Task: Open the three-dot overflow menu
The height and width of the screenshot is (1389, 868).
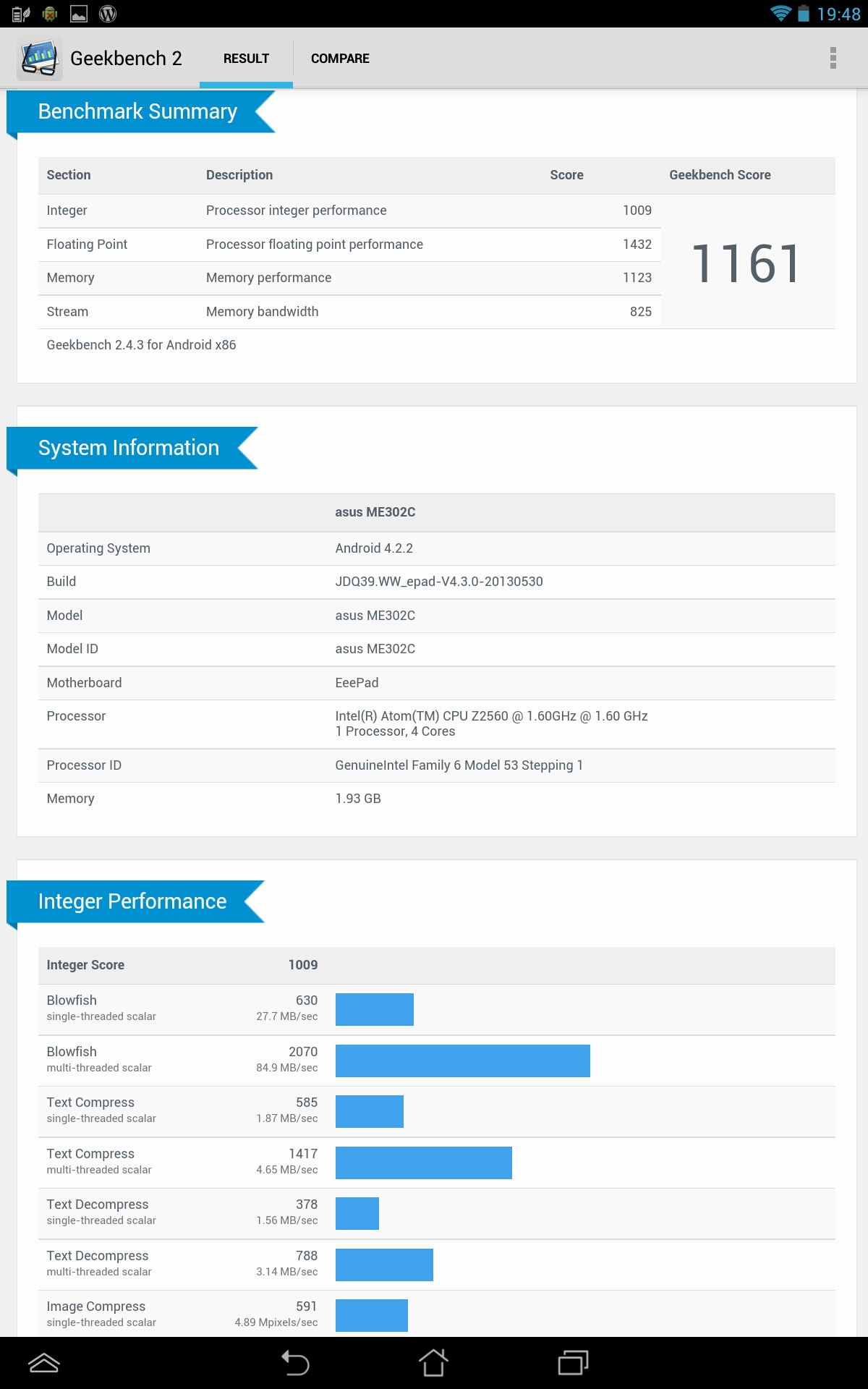Action: (x=833, y=58)
